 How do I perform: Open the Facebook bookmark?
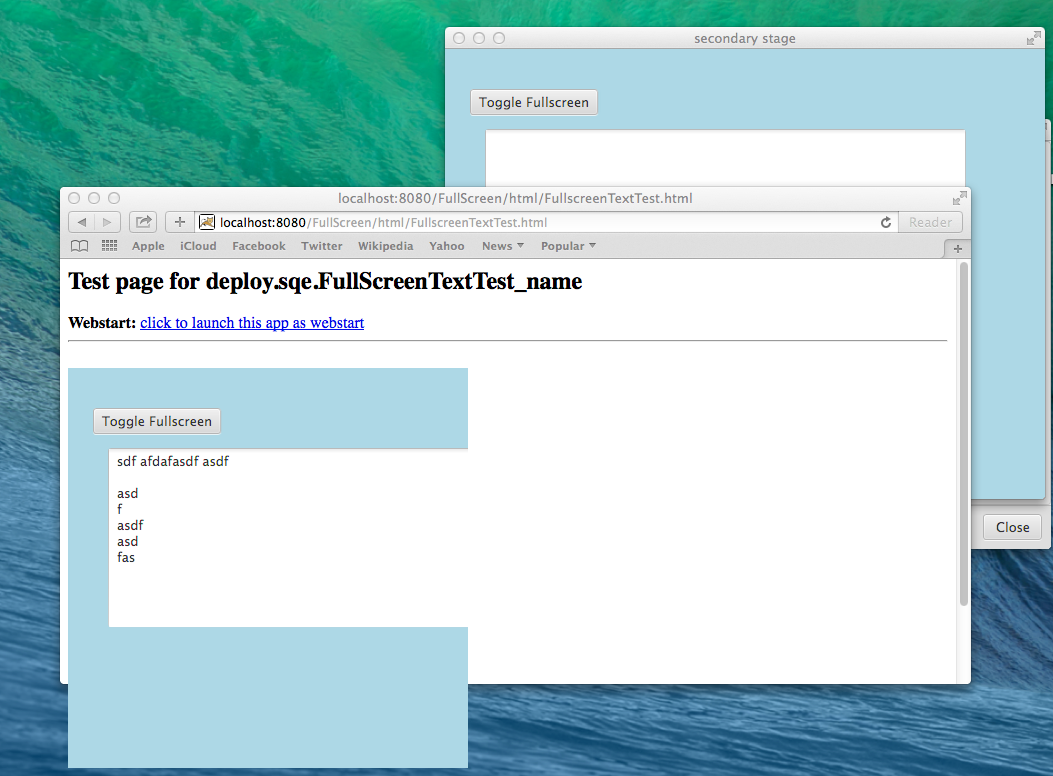258,246
